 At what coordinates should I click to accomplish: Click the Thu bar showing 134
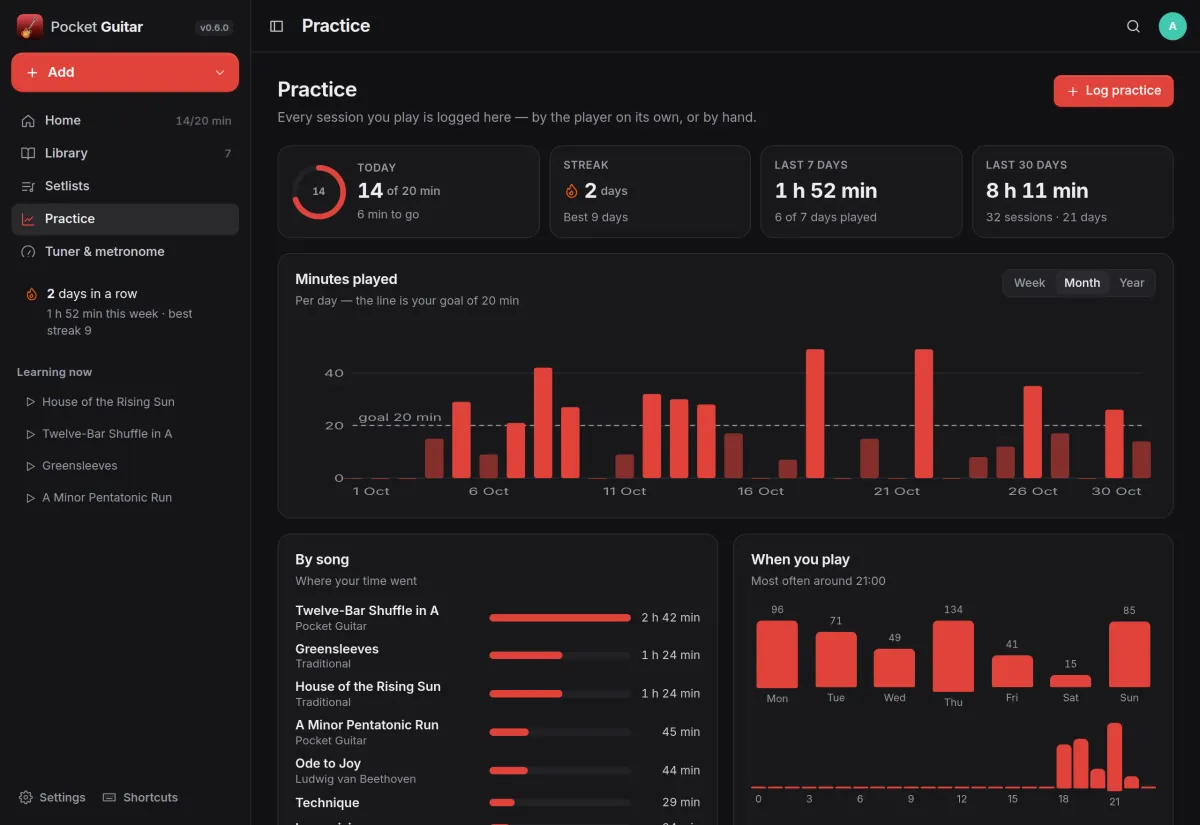953,656
